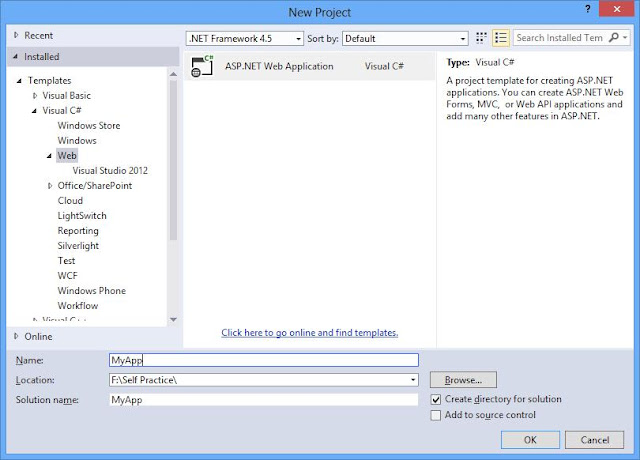The image size is (640, 460).
Task: Open the Sort by Default dropdown
Action: pos(405,38)
